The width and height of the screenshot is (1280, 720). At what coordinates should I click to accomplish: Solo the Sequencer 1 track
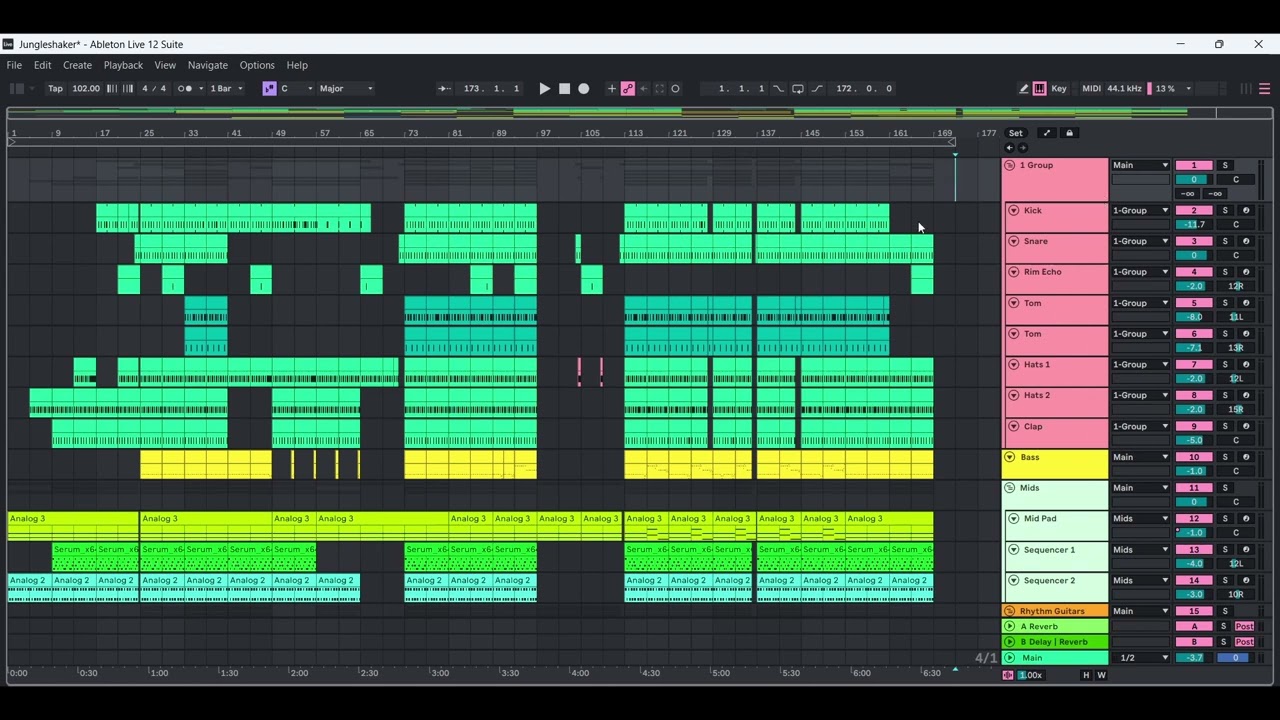(1225, 549)
